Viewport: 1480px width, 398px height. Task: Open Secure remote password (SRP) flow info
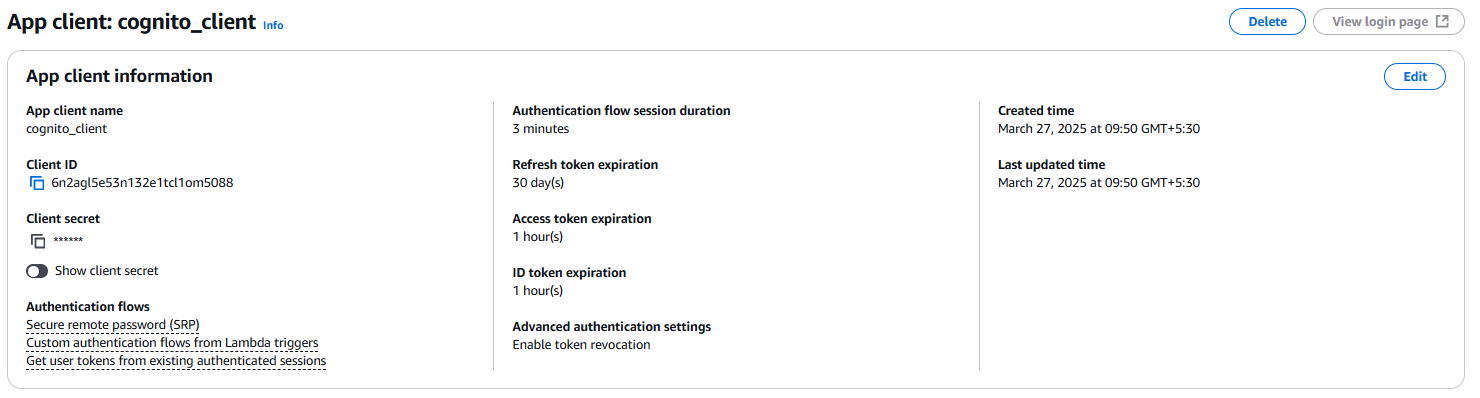point(113,325)
